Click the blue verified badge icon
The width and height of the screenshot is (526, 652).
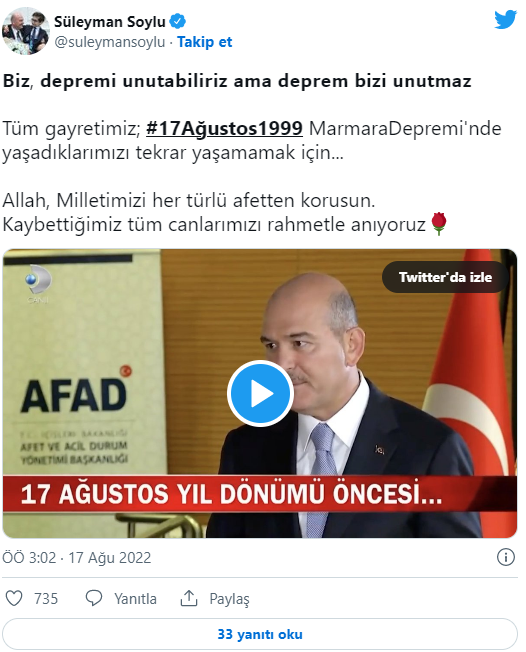(178, 21)
